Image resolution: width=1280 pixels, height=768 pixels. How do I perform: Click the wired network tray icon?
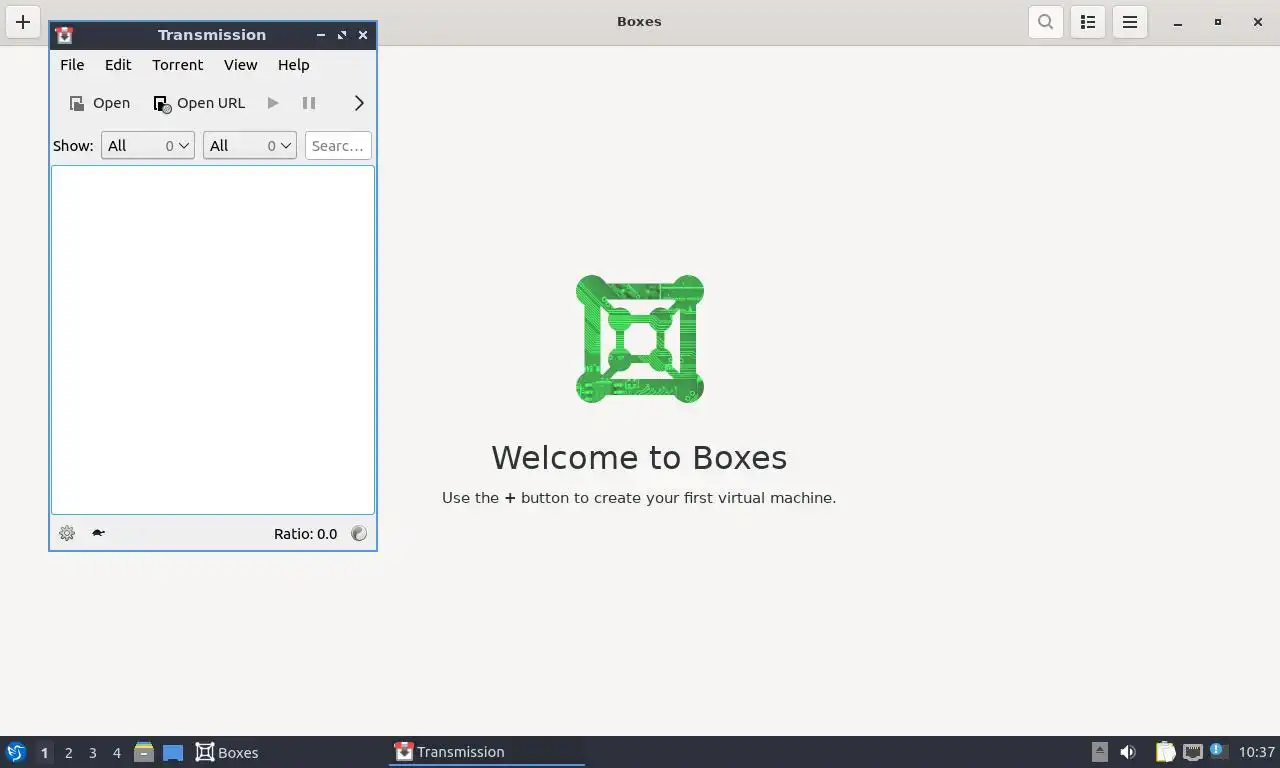(x=1193, y=752)
